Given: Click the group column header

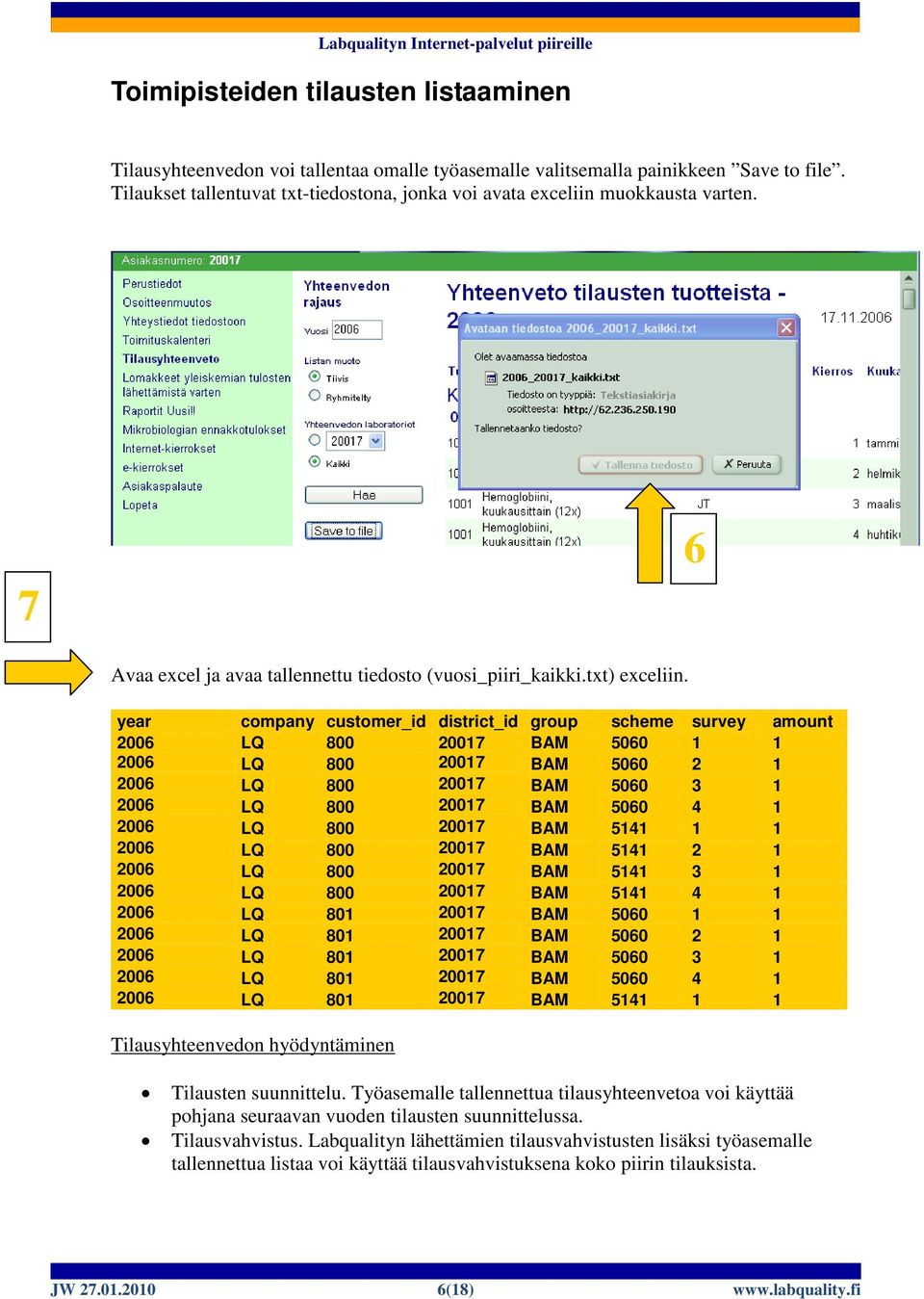Looking at the screenshot, I should point(553,721).
